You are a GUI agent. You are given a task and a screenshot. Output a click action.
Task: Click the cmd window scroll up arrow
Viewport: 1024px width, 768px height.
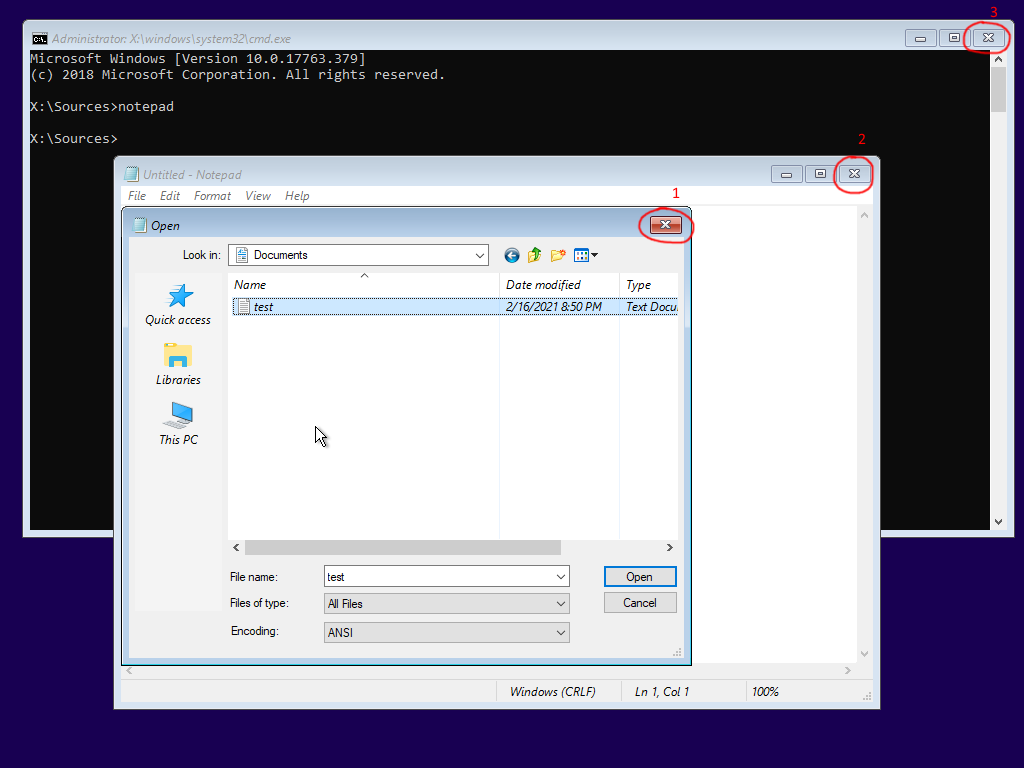[998, 59]
